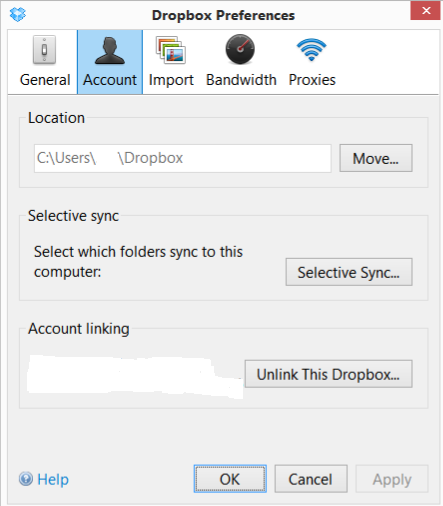
Task: Click the greyed-out Apply button
Action: click(x=392, y=479)
